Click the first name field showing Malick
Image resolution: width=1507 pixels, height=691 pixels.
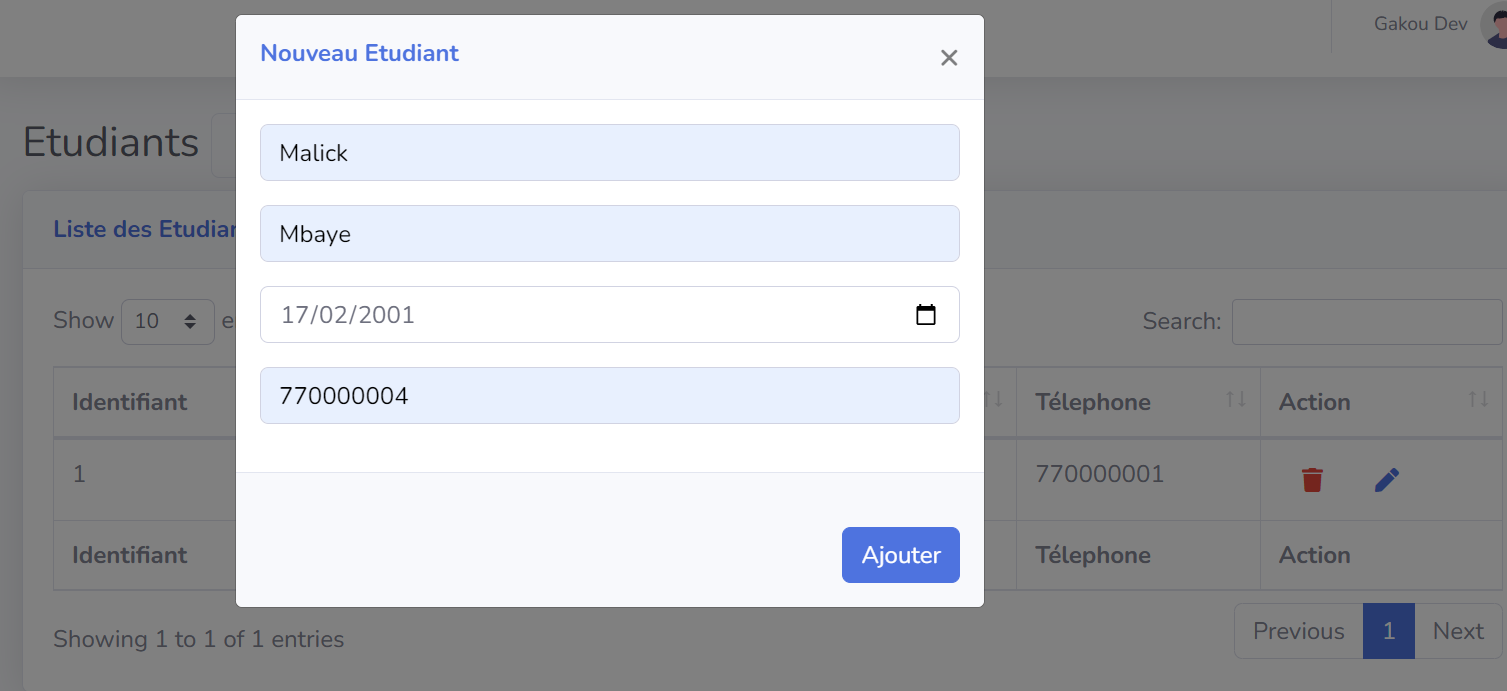pos(609,152)
